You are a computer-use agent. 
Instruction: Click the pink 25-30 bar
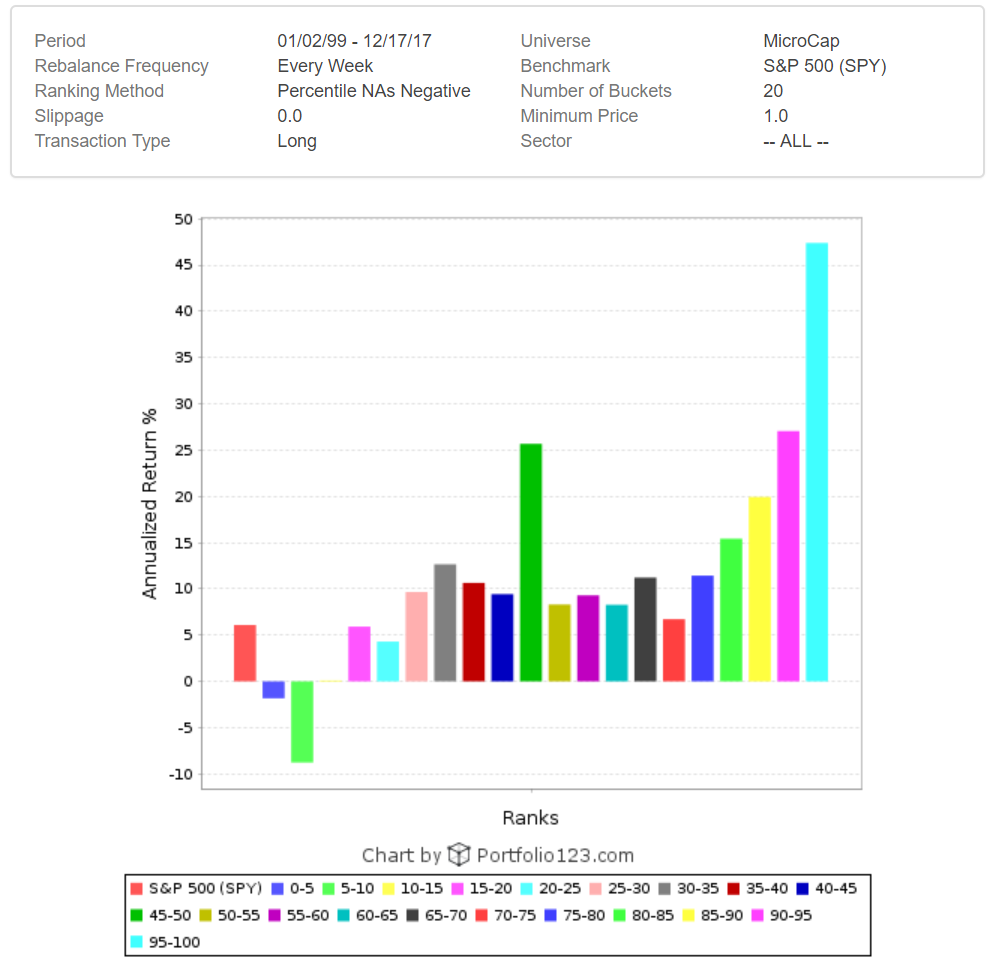point(416,637)
